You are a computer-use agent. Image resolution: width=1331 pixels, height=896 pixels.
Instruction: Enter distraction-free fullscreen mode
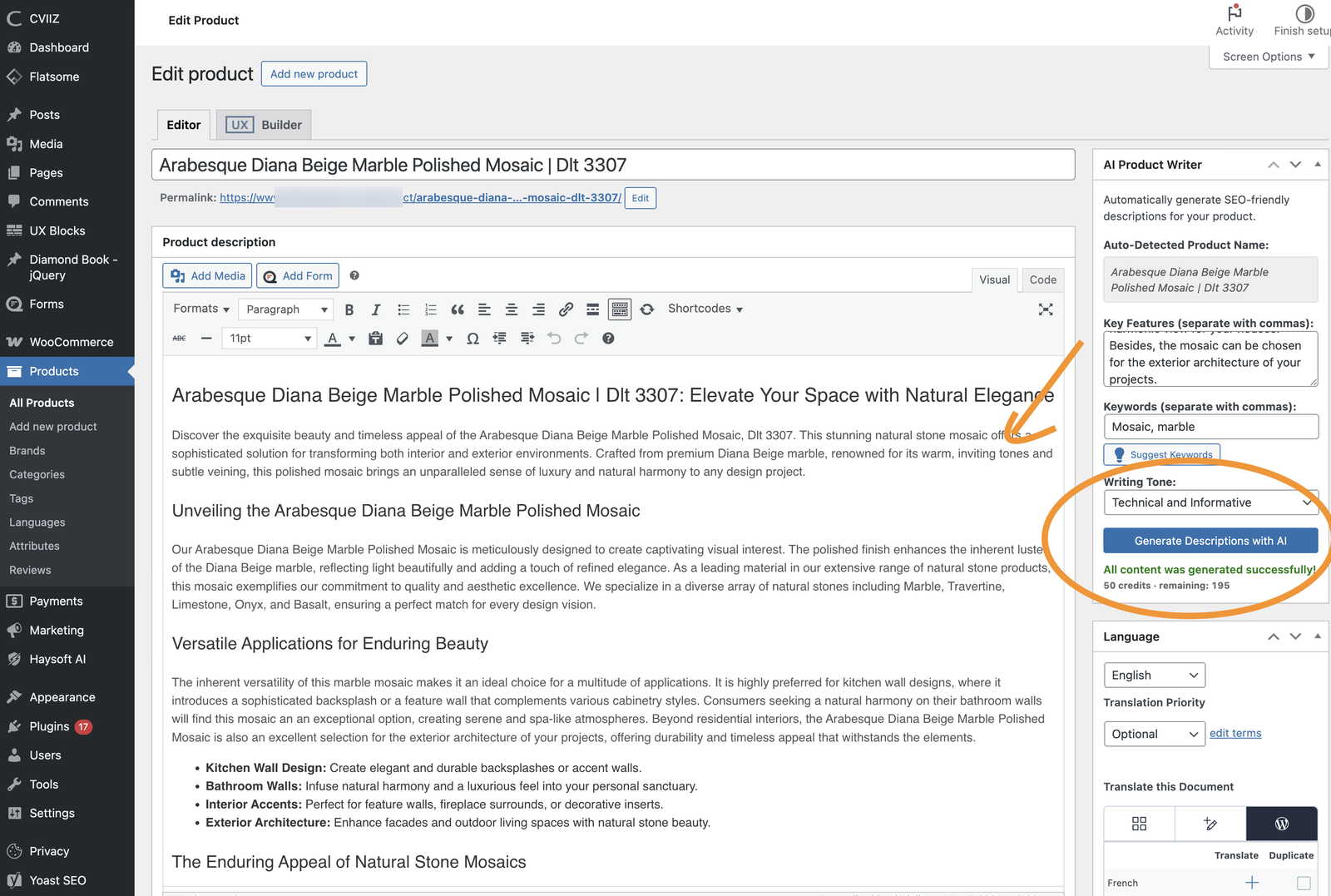pos(1046,309)
